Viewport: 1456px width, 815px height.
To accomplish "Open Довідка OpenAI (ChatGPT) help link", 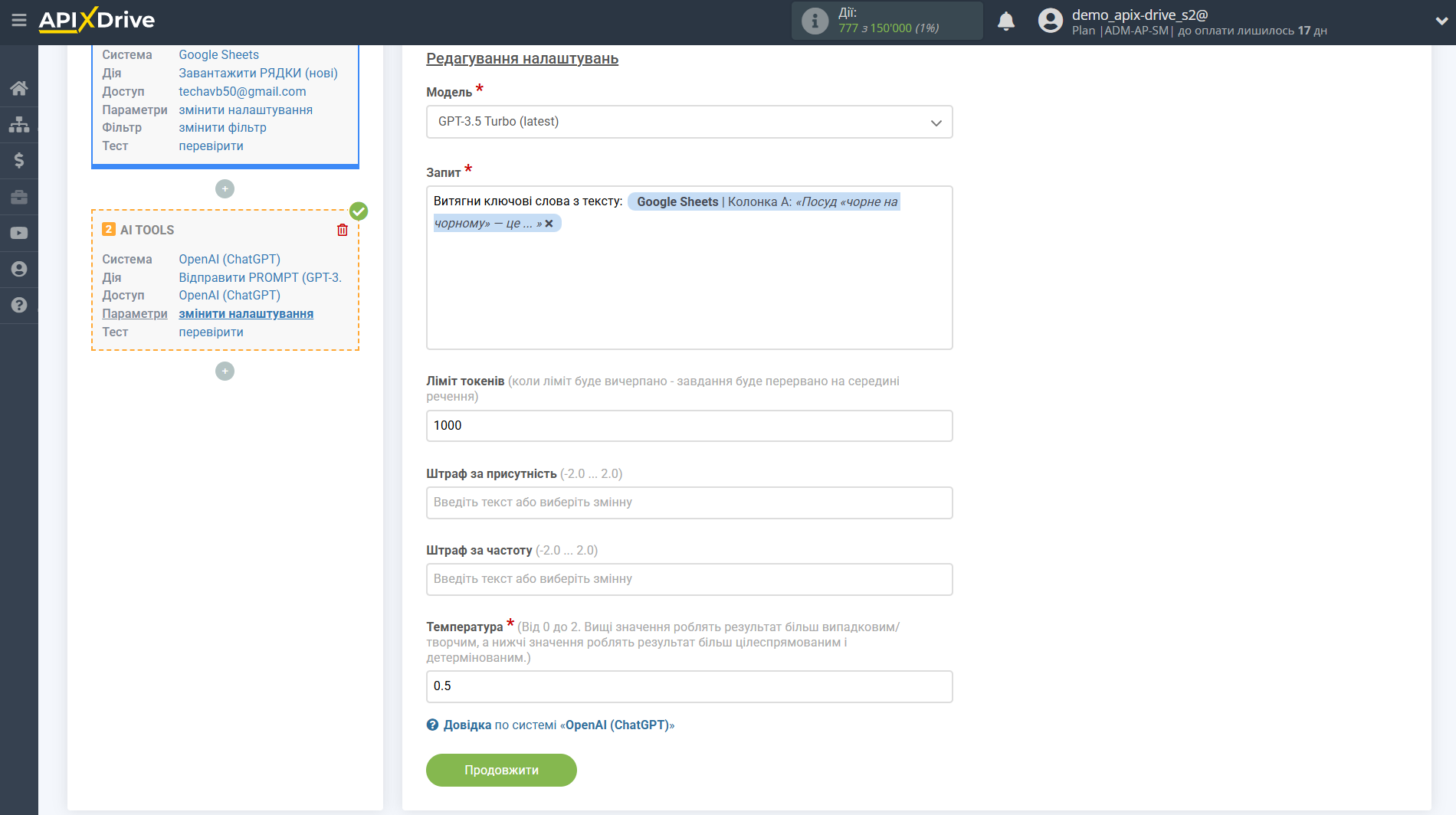I will pos(559,725).
